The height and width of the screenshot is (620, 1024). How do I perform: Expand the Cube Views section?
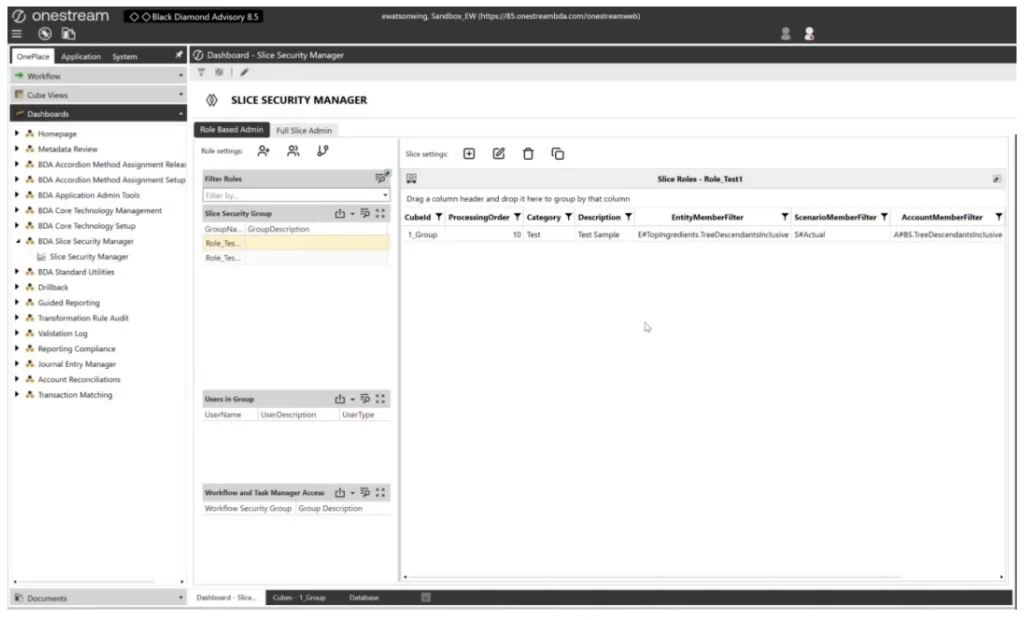98,95
